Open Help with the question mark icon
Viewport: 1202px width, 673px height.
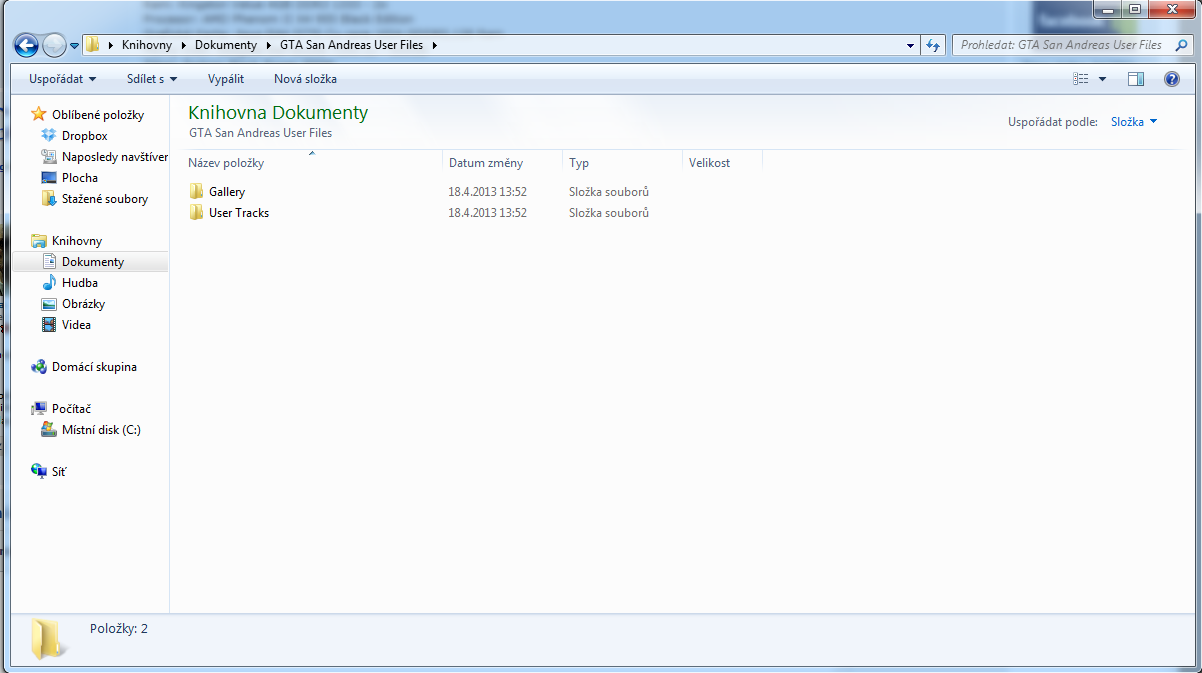point(1172,79)
